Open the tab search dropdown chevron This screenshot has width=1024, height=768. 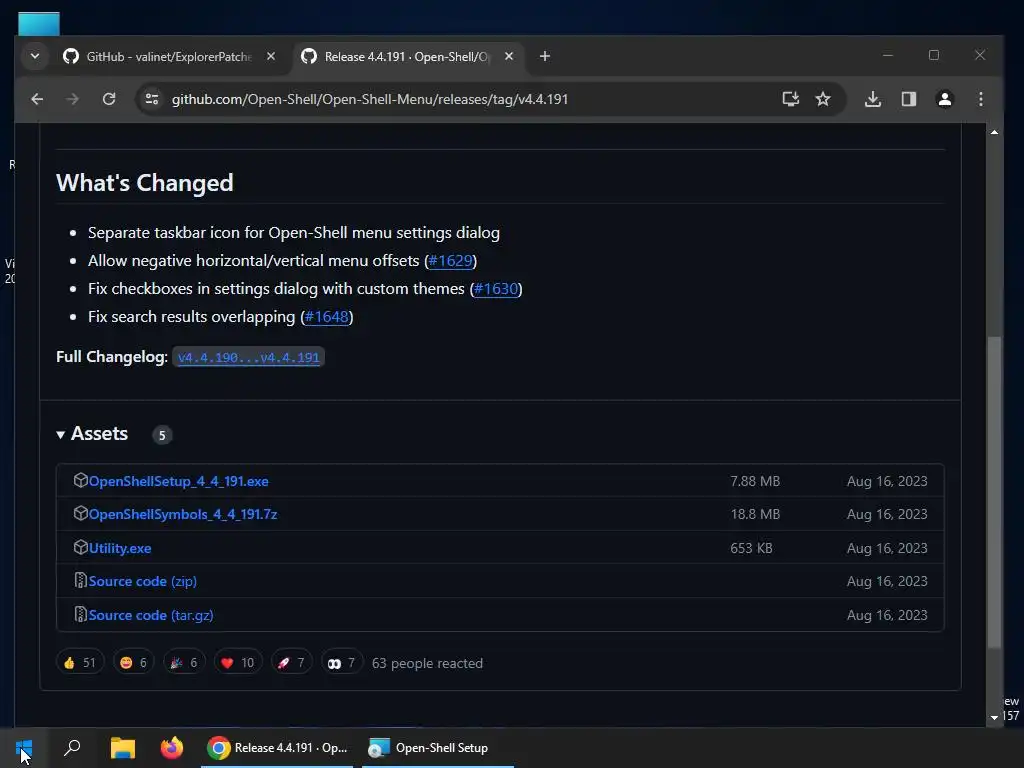tap(35, 56)
